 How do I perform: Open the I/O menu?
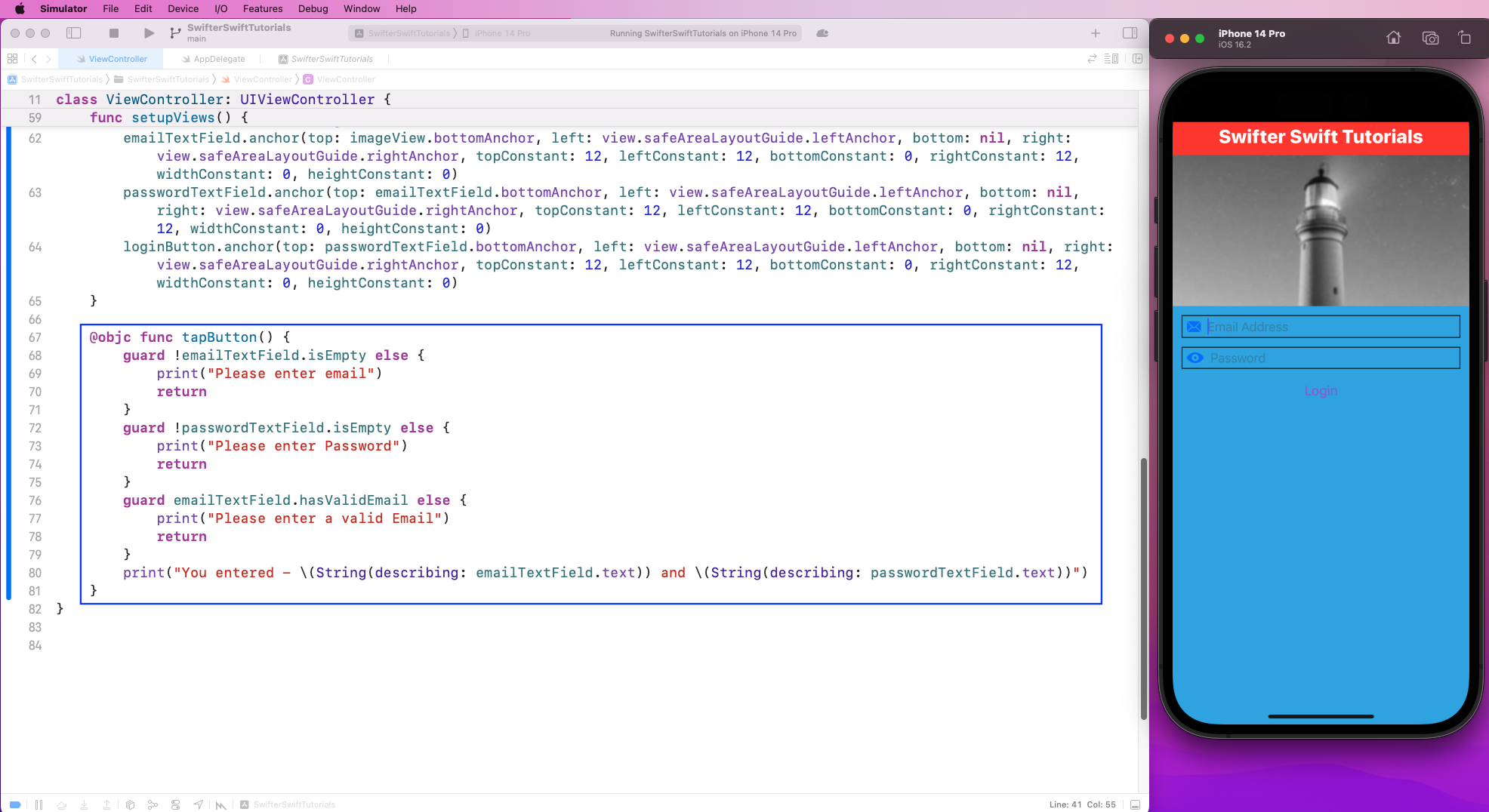[x=221, y=8]
